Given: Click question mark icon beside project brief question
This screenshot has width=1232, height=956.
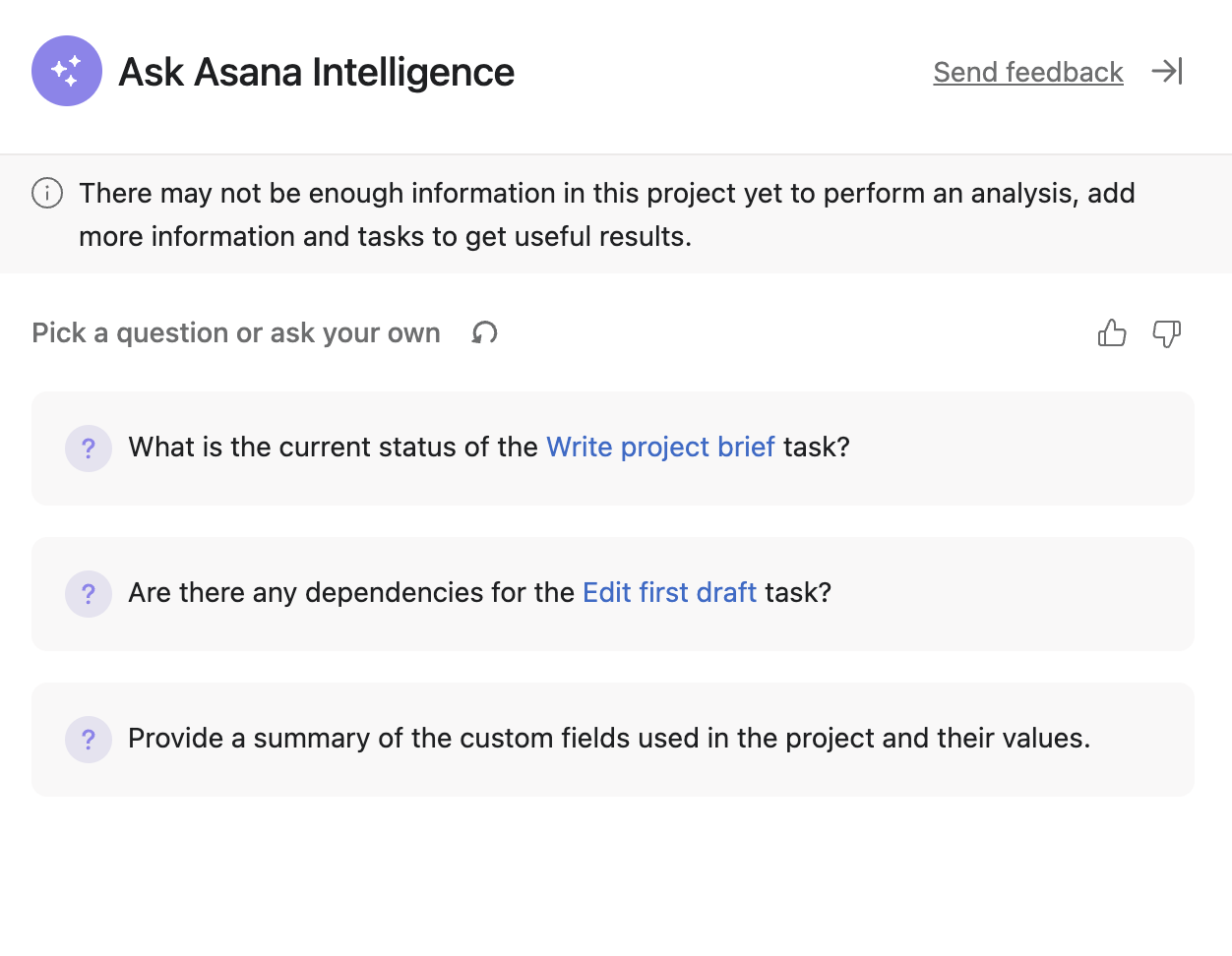Looking at the screenshot, I should [x=89, y=448].
